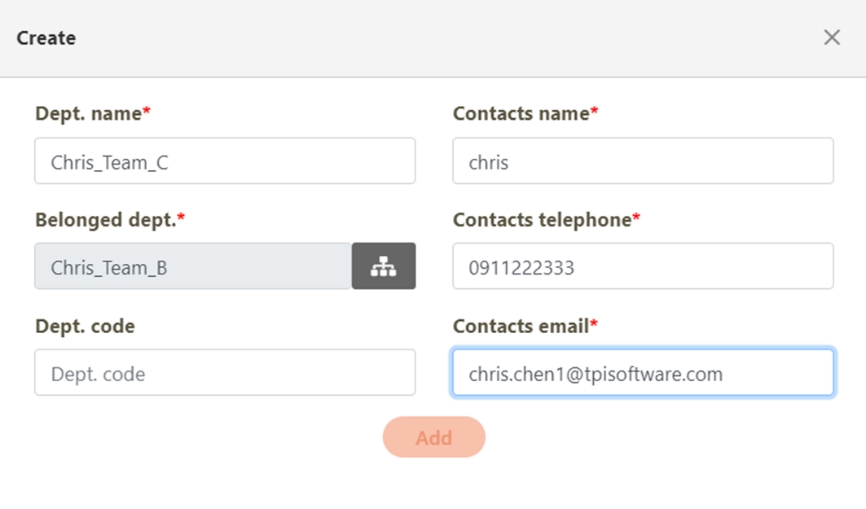The width and height of the screenshot is (866, 509).
Task: Click the Contacts telephone label
Action: click(541, 220)
